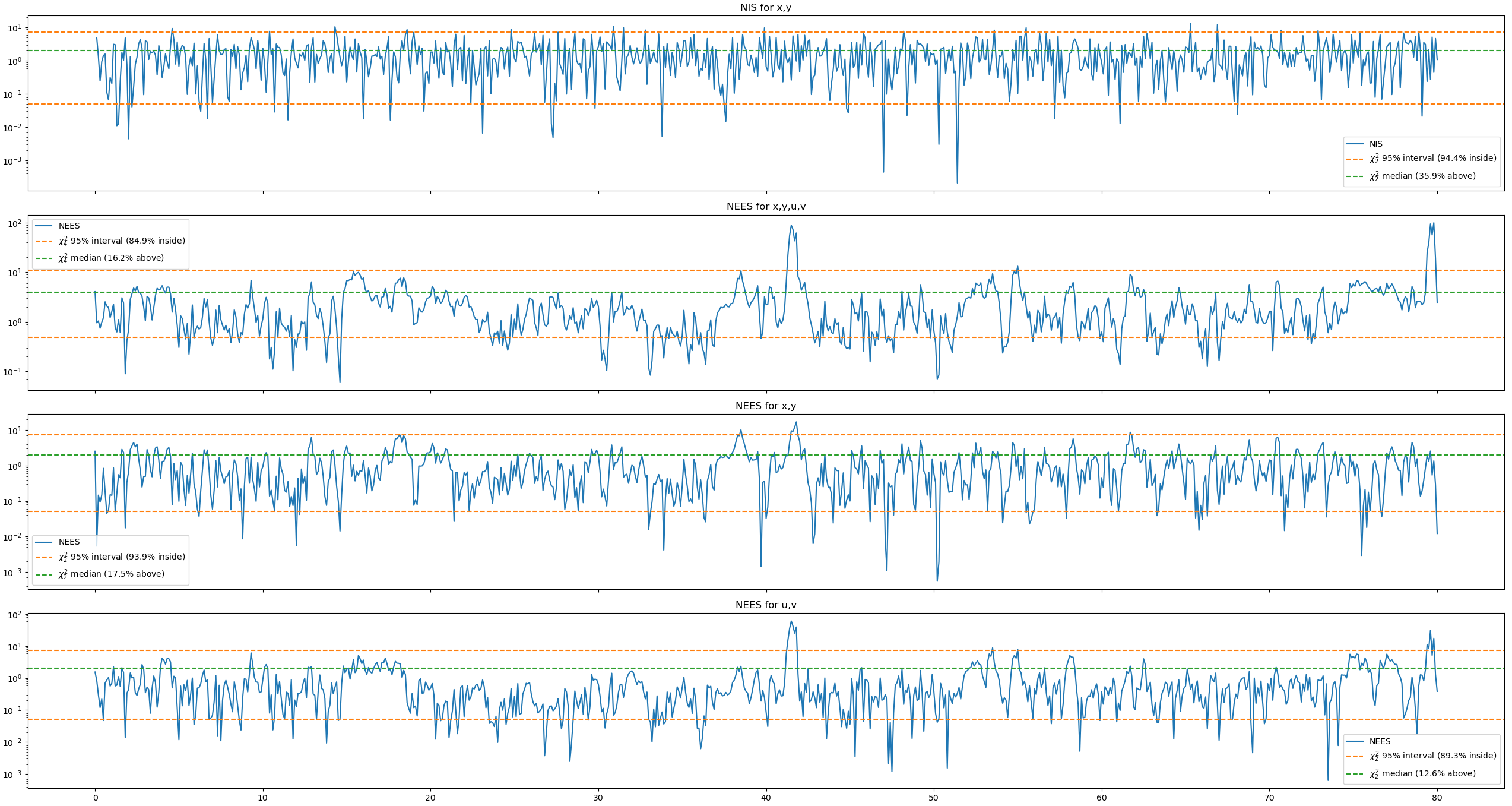Click the x-axis tick label 10

262,798
